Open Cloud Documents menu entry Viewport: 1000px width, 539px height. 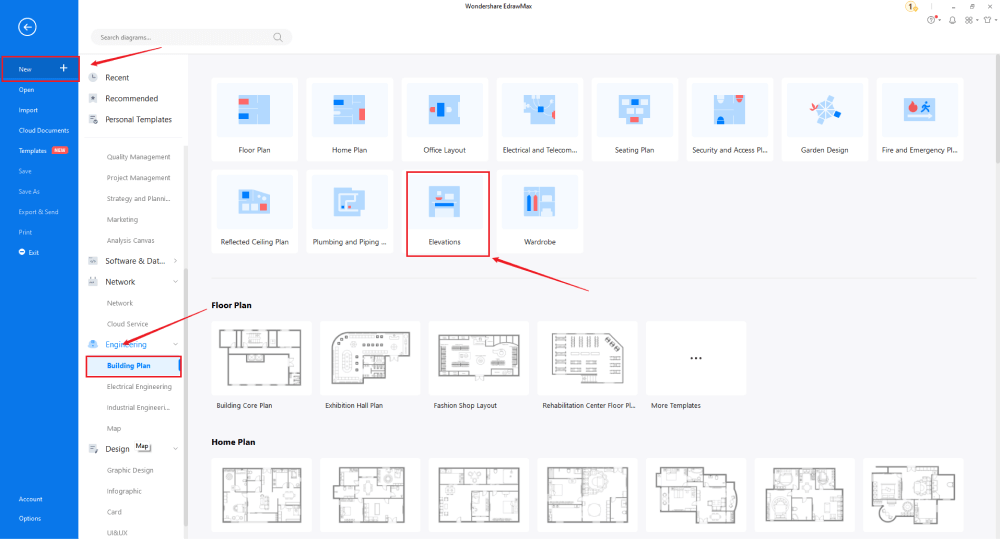[44, 131]
